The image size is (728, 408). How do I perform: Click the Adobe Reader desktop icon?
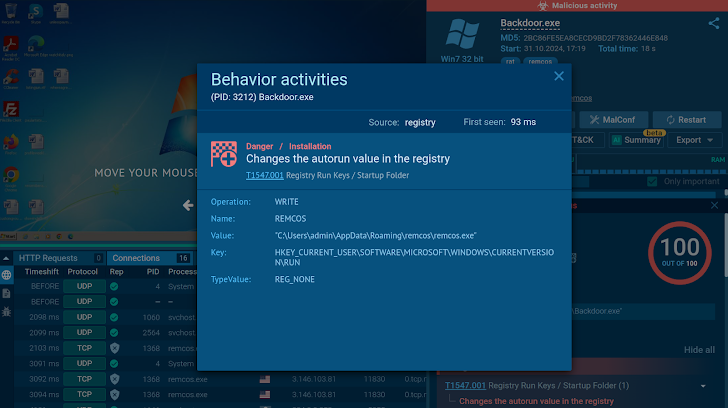[x=9, y=43]
